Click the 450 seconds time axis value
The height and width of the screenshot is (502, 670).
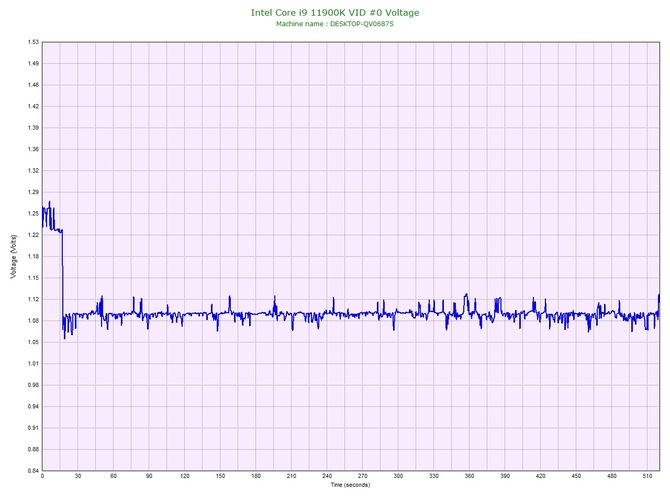[576, 476]
